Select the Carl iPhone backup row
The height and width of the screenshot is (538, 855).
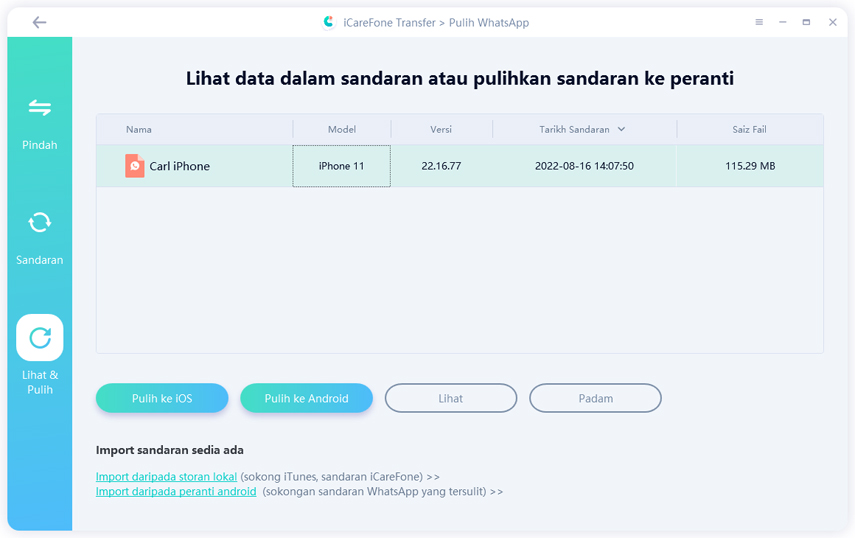460,166
